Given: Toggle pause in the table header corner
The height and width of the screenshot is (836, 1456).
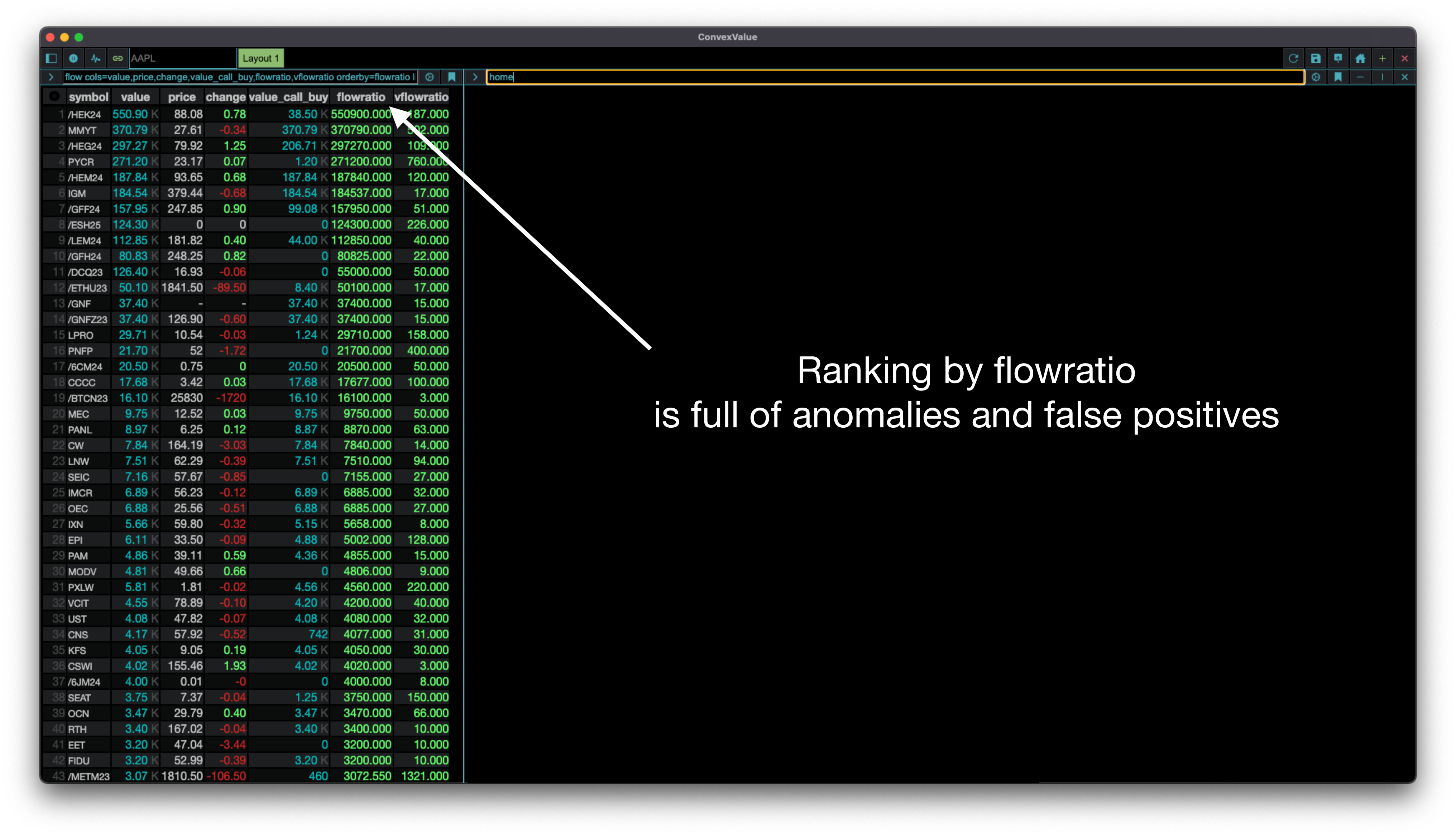Looking at the screenshot, I should point(54,96).
